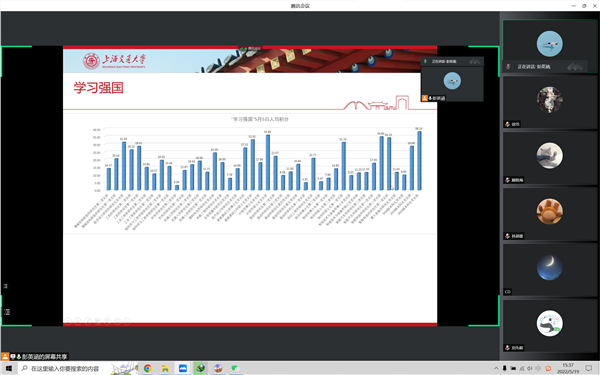Click the orange presenter icon at bottom left
The height and width of the screenshot is (375, 600).
[5, 356]
